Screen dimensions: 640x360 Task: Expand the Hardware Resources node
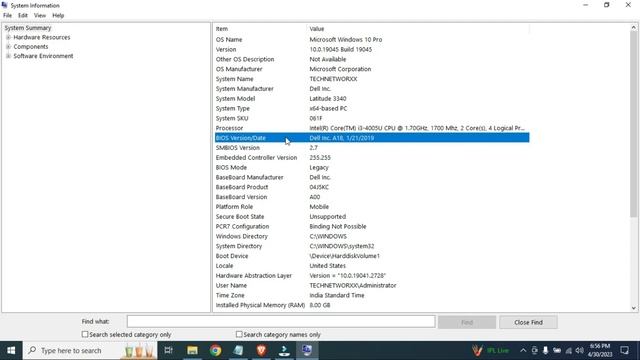coord(8,37)
